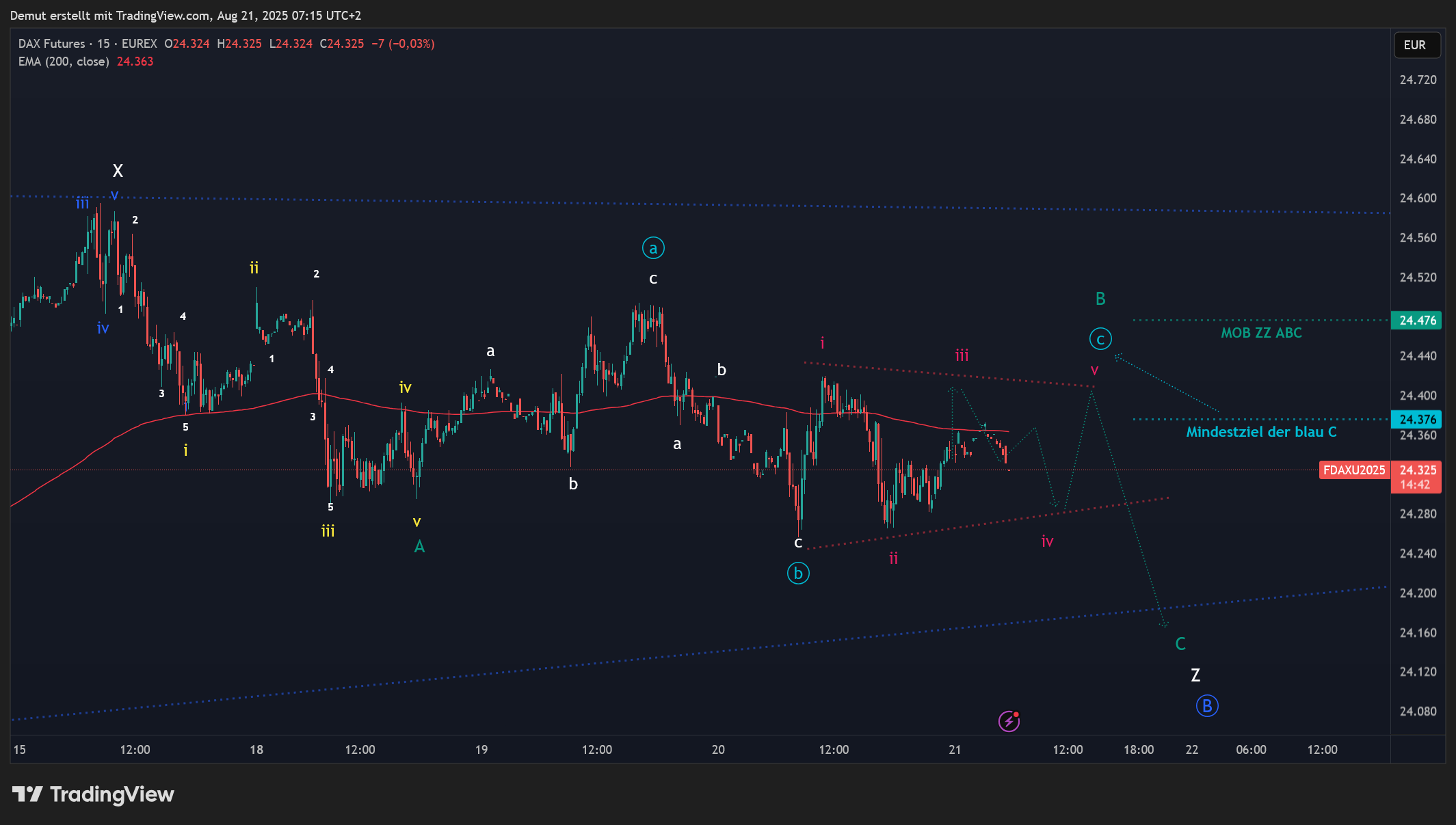
Task: Click the circled 'c' wave marker
Action: click(x=1100, y=339)
